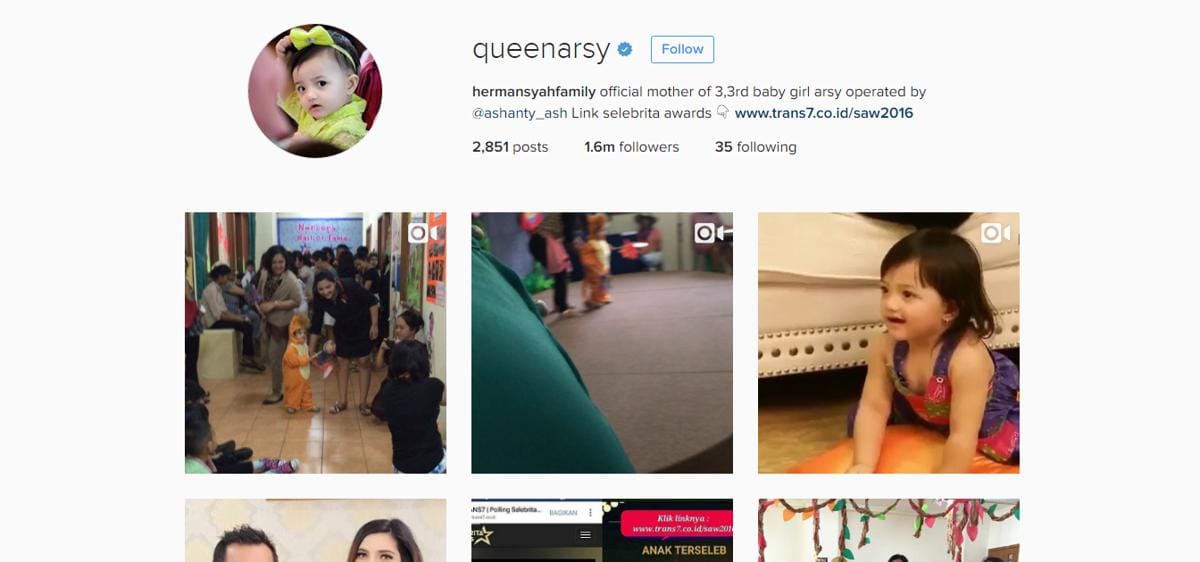Image resolution: width=1200 pixels, height=562 pixels.
Task: Click the video camera icon on the hallway post
Action: click(x=424, y=233)
